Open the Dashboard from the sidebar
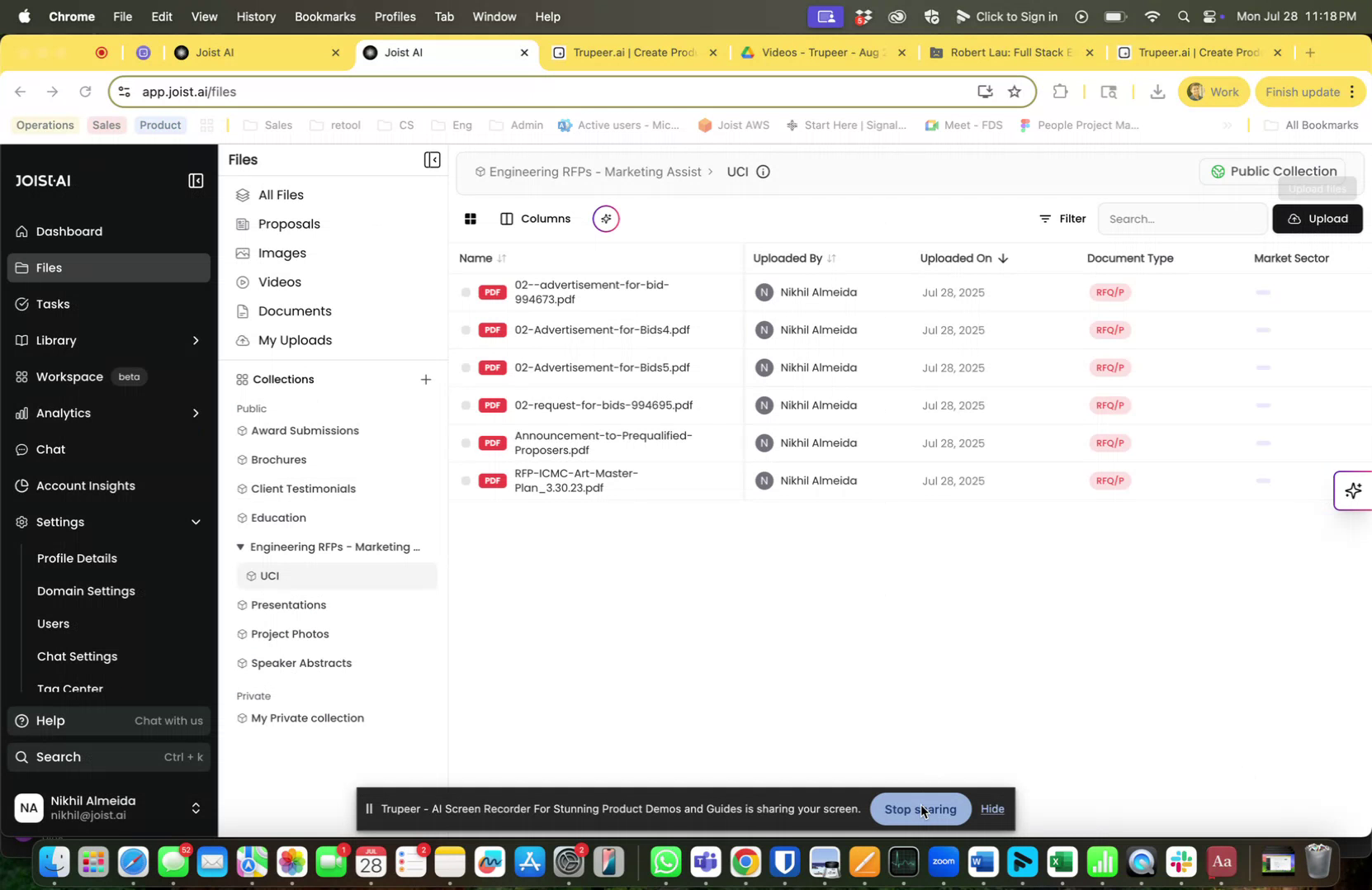 [69, 232]
